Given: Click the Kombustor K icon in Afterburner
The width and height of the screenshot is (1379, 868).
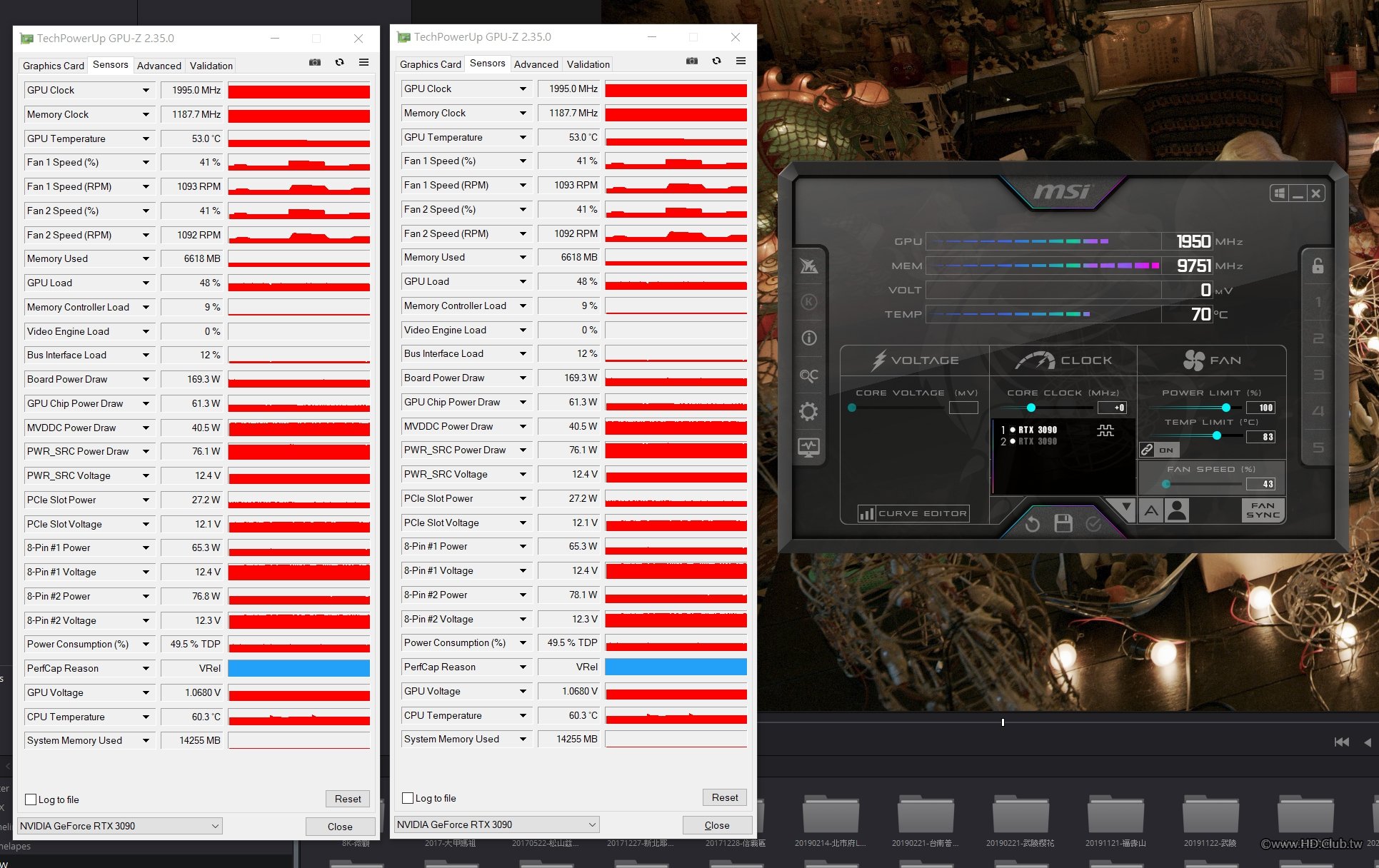Looking at the screenshot, I should tap(809, 302).
